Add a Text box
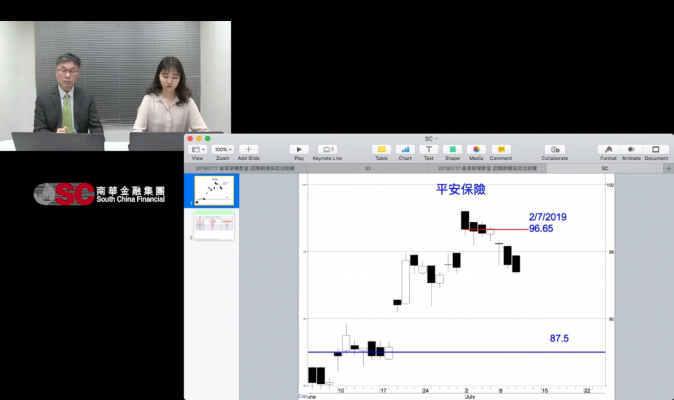Viewport: 674px width, 400px height. [429, 149]
